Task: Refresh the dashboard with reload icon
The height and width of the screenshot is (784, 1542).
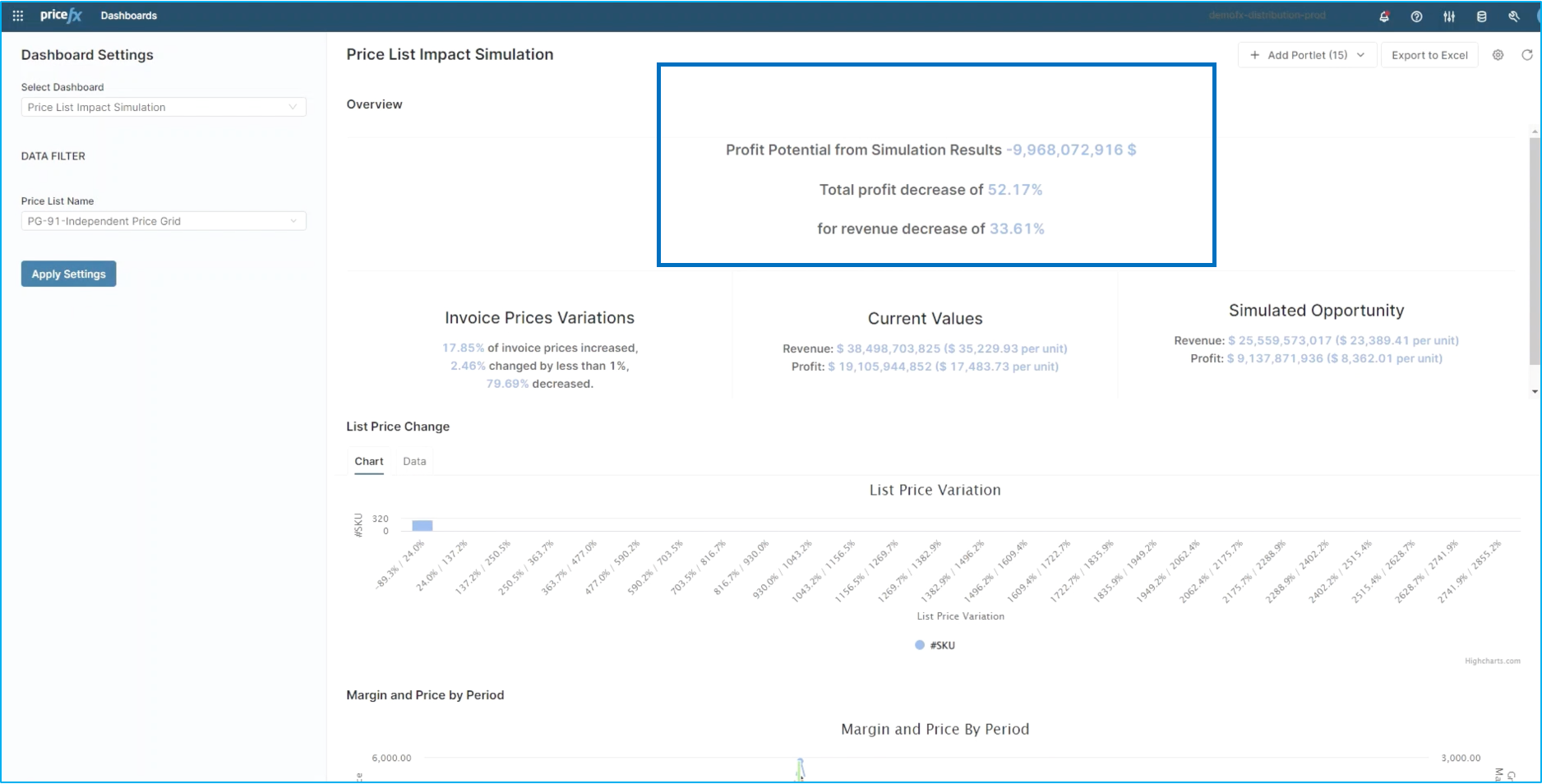Action: coord(1526,55)
